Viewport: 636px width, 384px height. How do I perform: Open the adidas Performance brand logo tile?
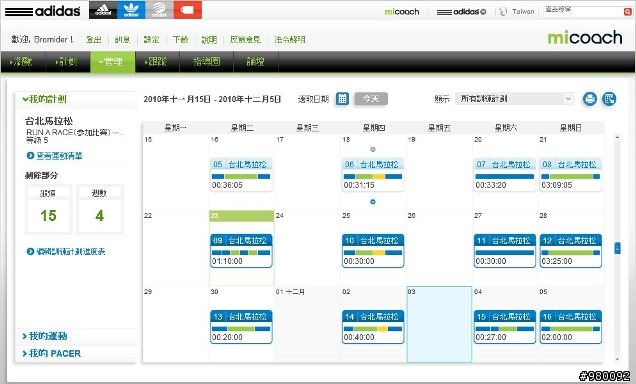click(x=103, y=10)
